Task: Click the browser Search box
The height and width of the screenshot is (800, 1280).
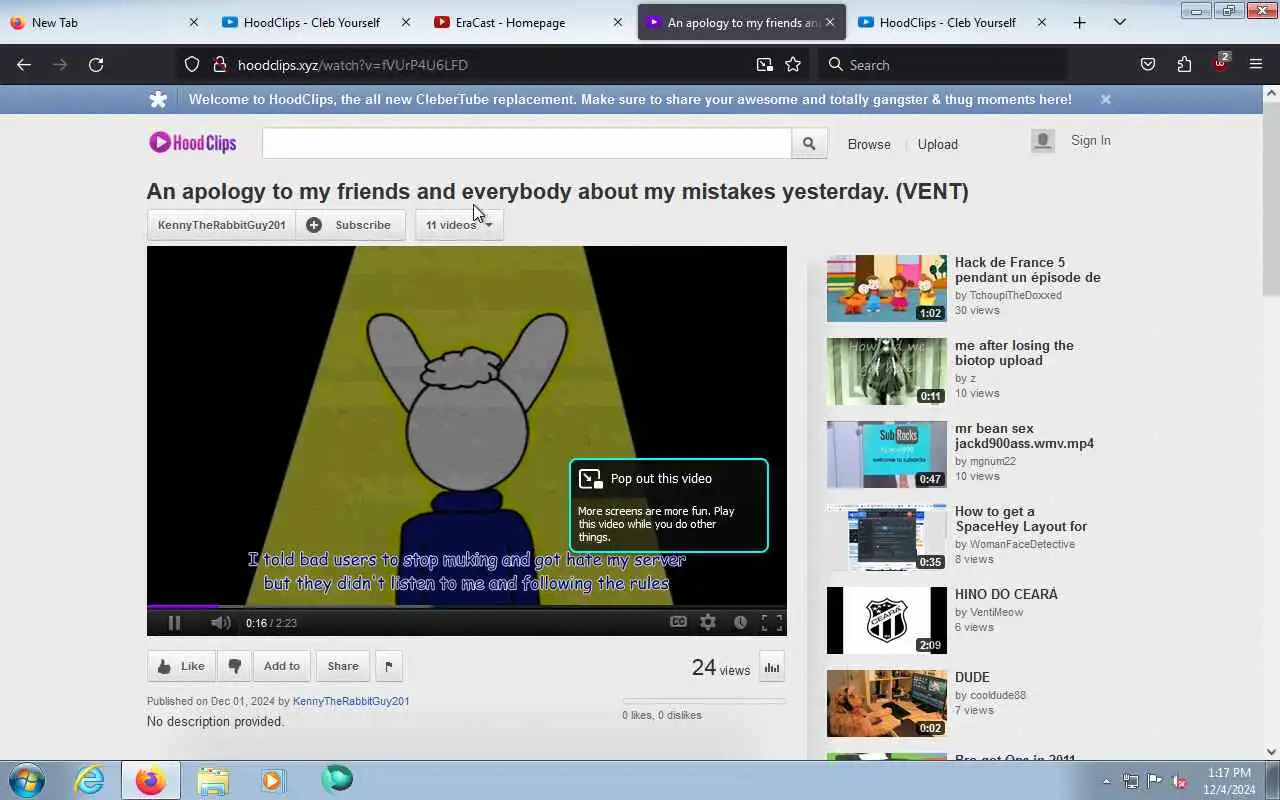Action: coord(943,64)
